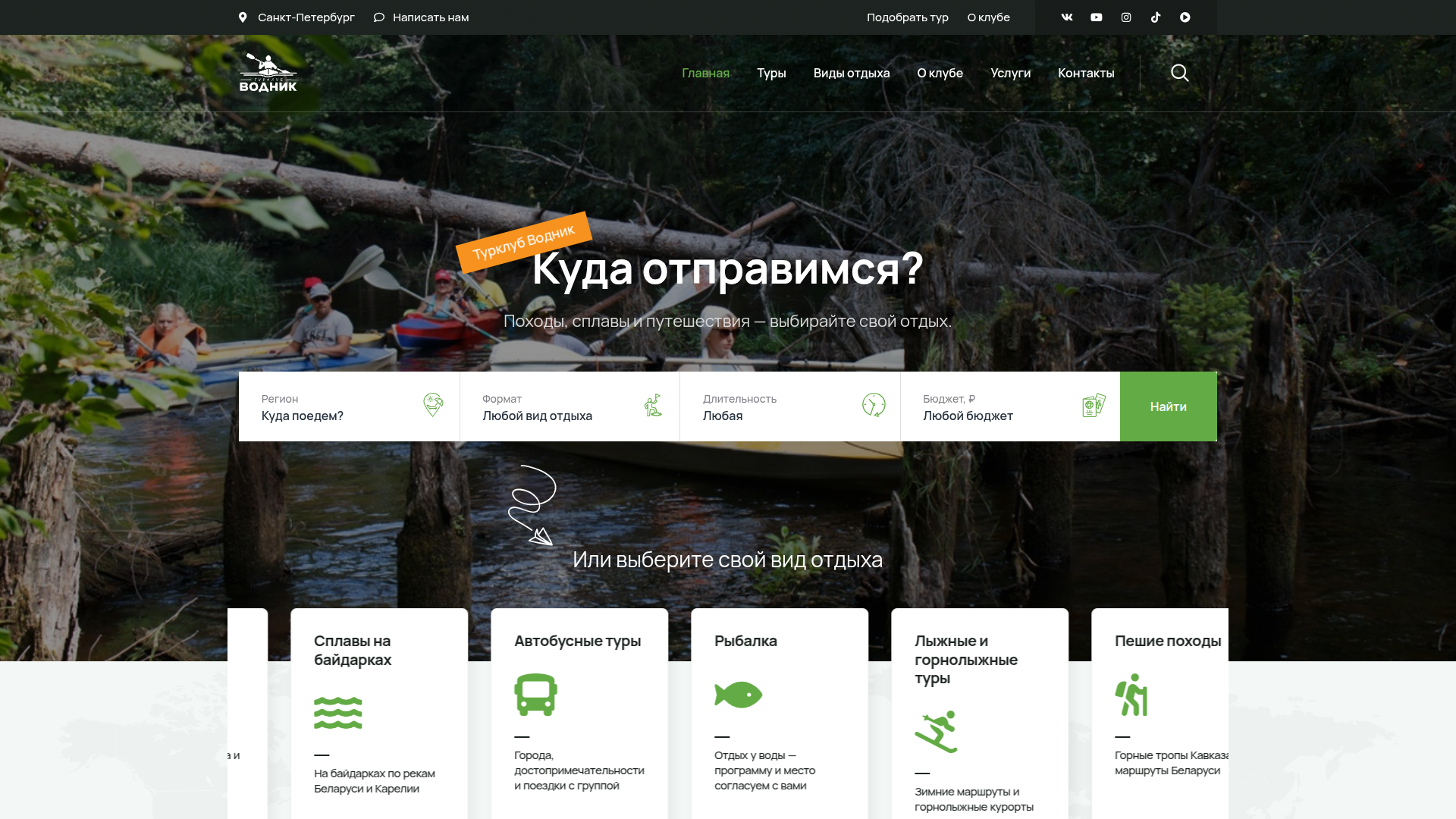Click heading 'Куда отправимся?'
The height and width of the screenshot is (819, 1456).
click(x=728, y=268)
